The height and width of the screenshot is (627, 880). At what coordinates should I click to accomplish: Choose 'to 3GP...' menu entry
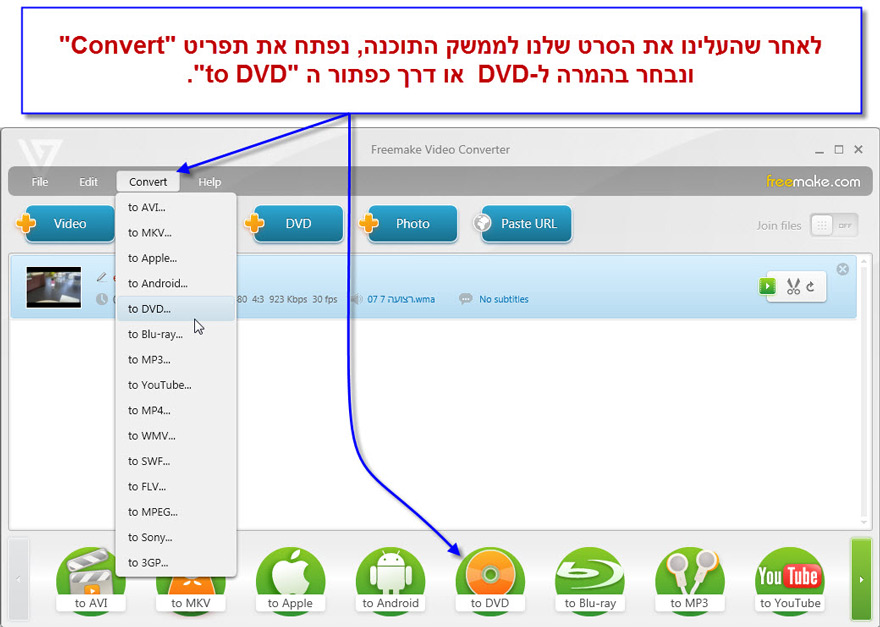(176, 562)
